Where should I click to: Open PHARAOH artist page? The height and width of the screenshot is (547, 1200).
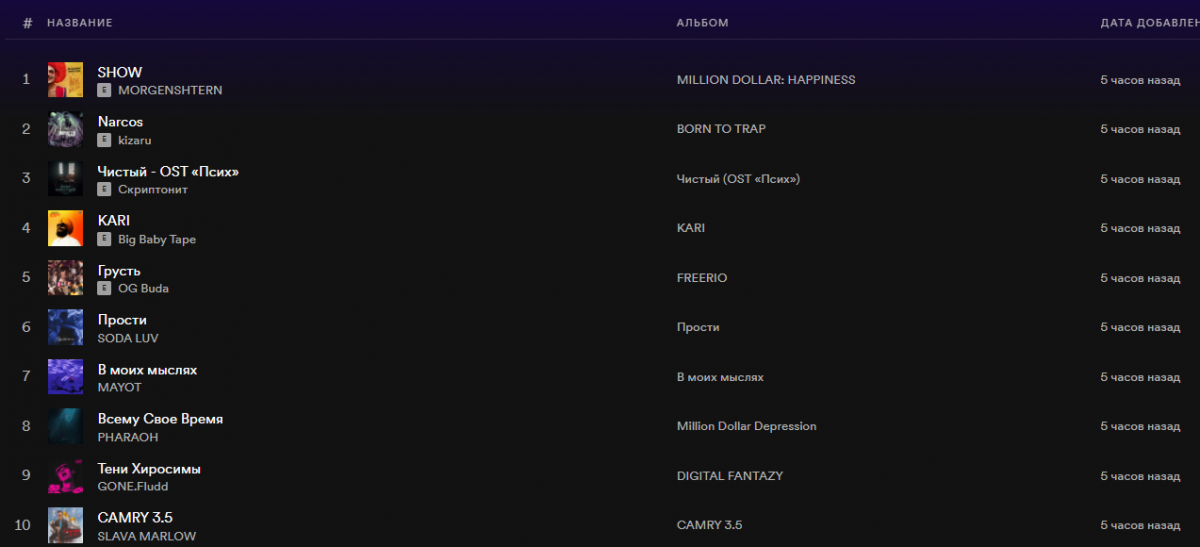[128, 437]
